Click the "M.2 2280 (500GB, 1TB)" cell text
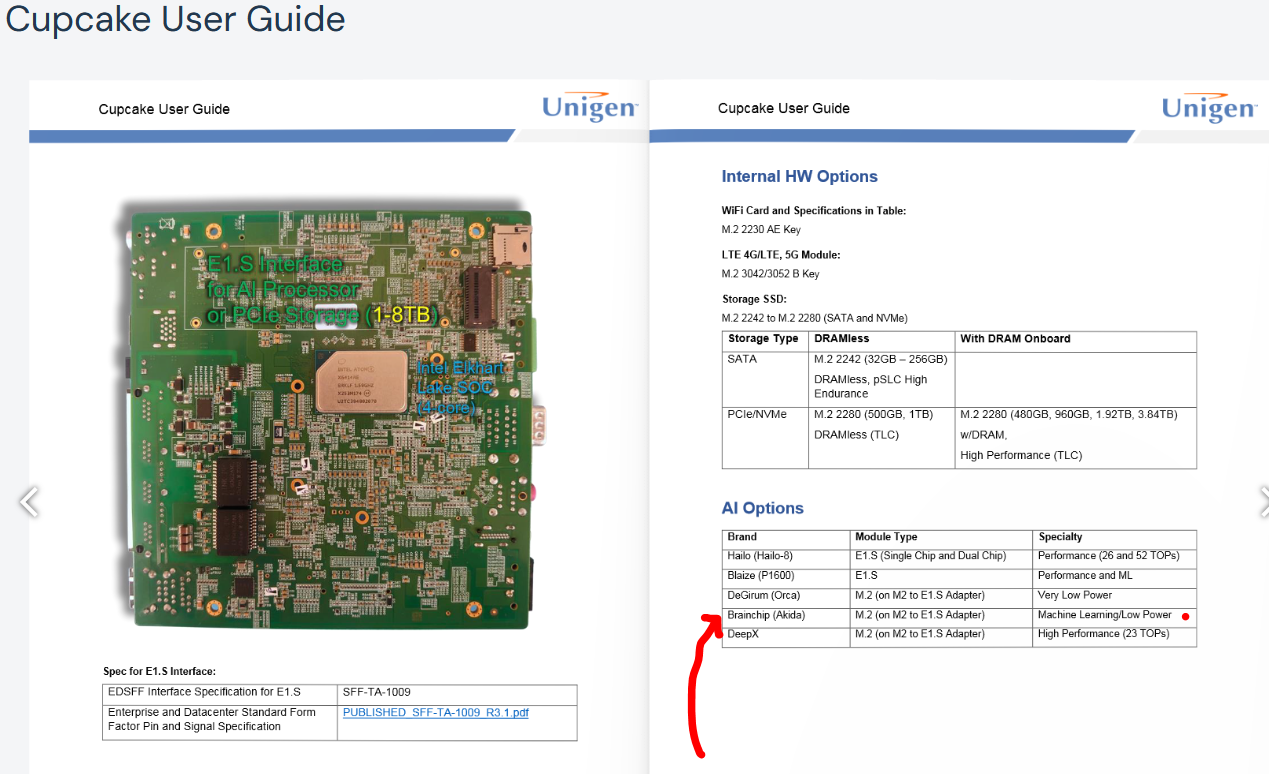The image size is (1269, 774). point(874,414)
